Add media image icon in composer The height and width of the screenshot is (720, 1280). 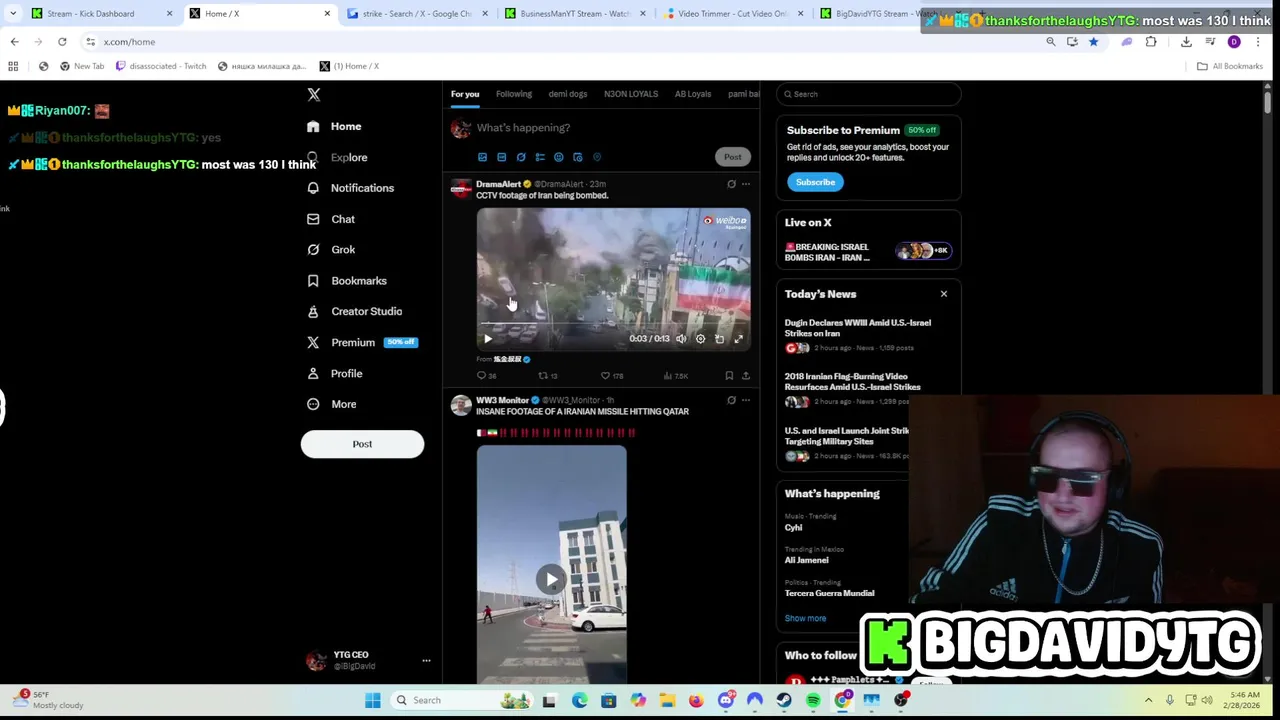click(482, 157)
